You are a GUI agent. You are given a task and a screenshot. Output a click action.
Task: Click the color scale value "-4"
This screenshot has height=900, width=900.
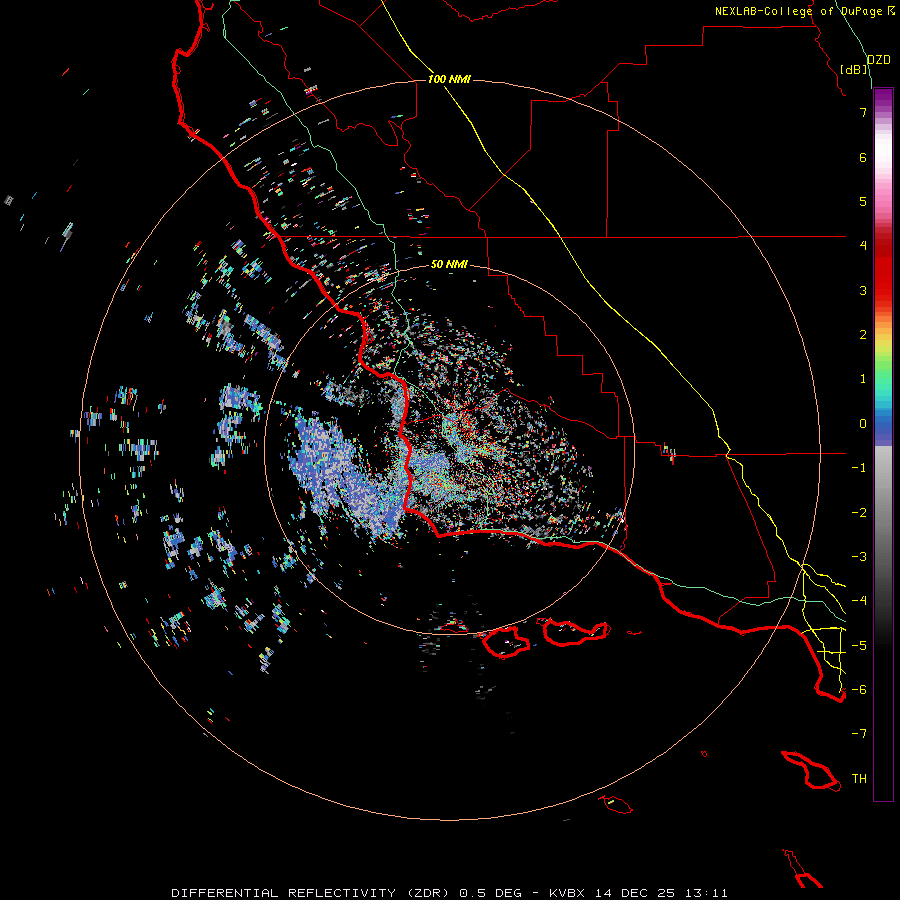pos(859,600)
